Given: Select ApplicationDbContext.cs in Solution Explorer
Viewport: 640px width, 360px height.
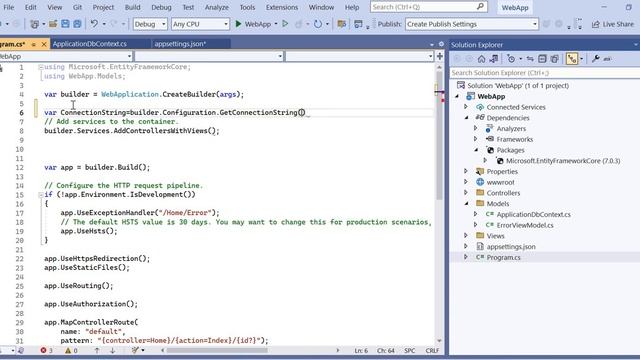Looking at the screenshot, I should pos(533,214).
